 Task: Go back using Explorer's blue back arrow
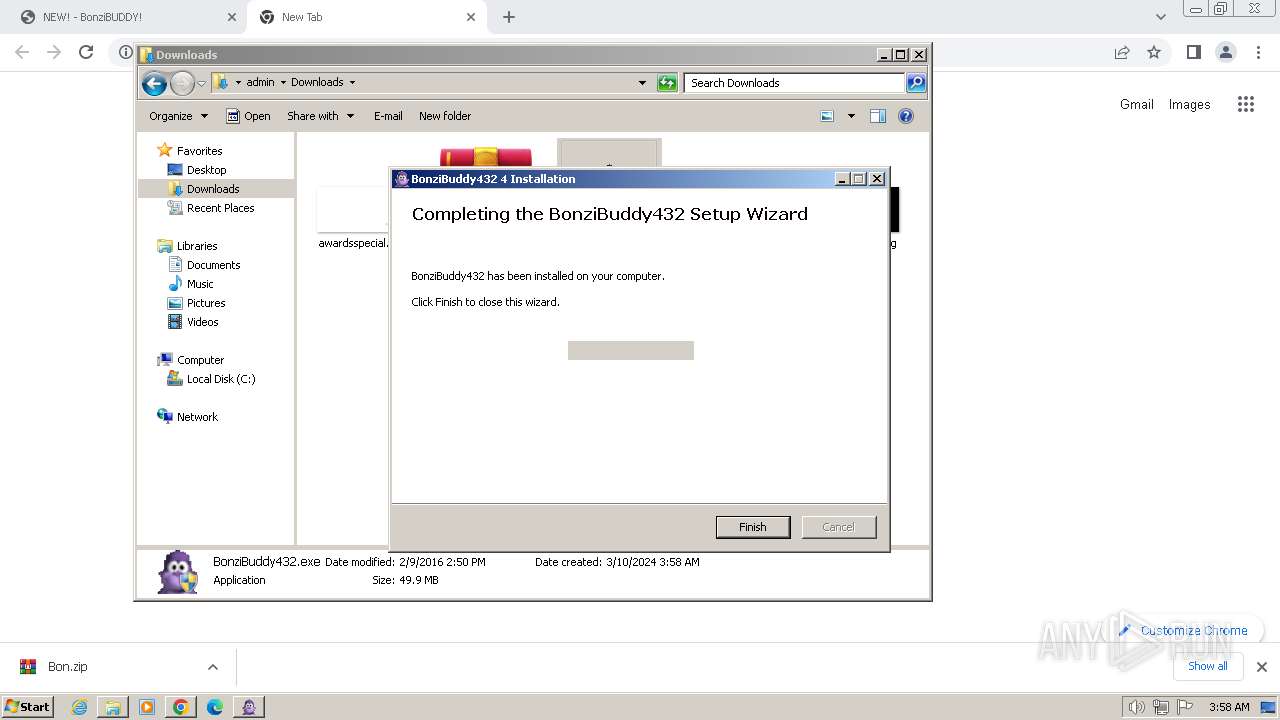pyautogui.click(x=154, y=83)
